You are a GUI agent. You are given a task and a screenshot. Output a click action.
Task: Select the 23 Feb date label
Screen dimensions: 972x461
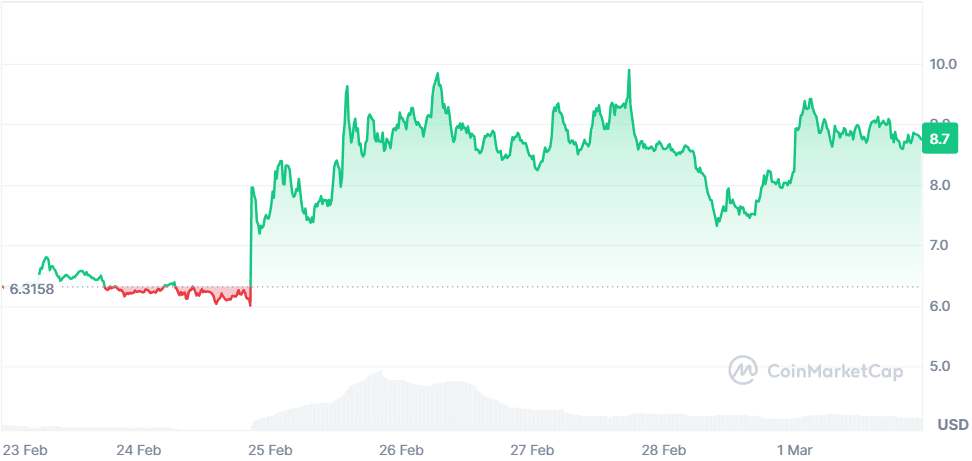click(26, 450)
